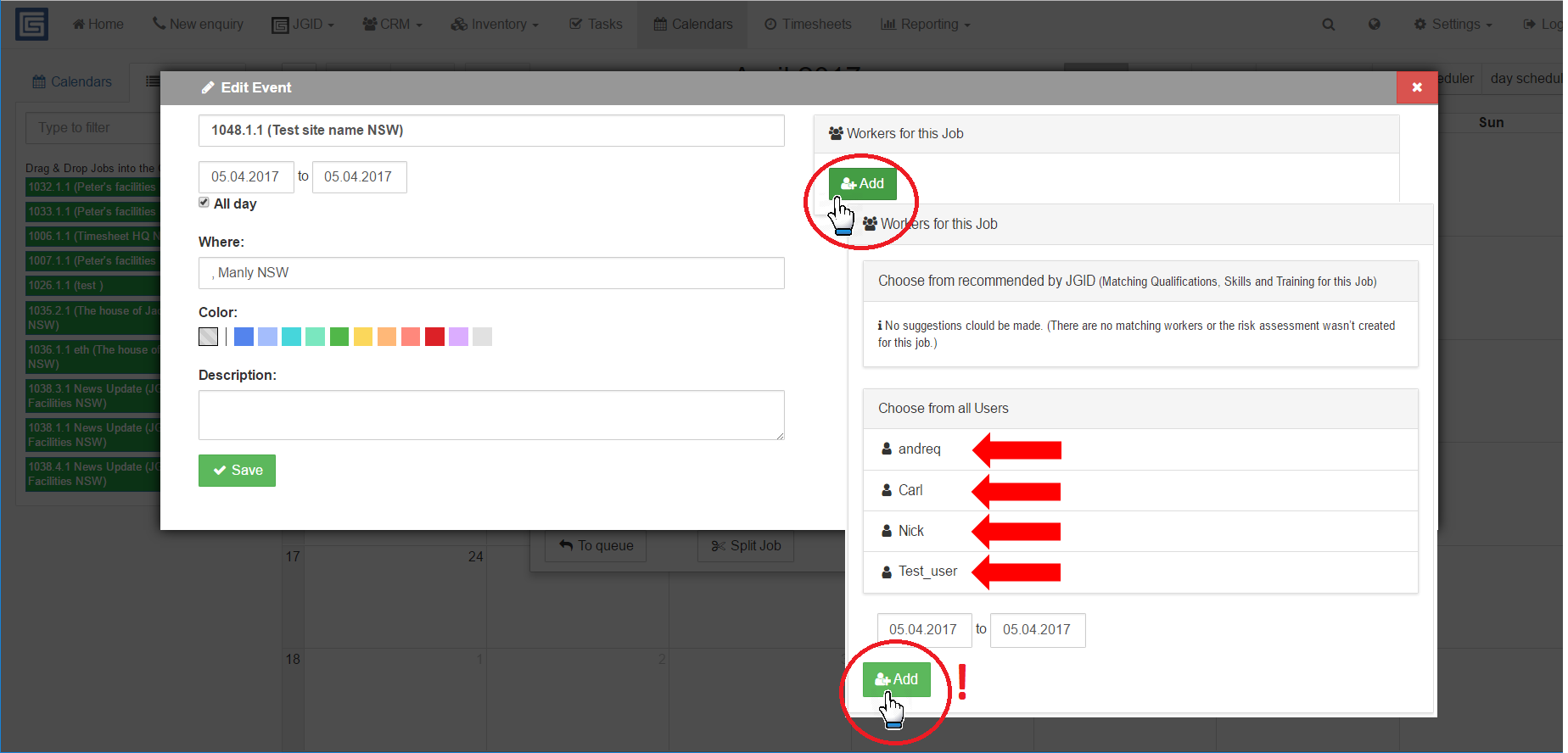Select user Carl from list
Screen dimensions: 1568x753
[x=1140, y=490]
